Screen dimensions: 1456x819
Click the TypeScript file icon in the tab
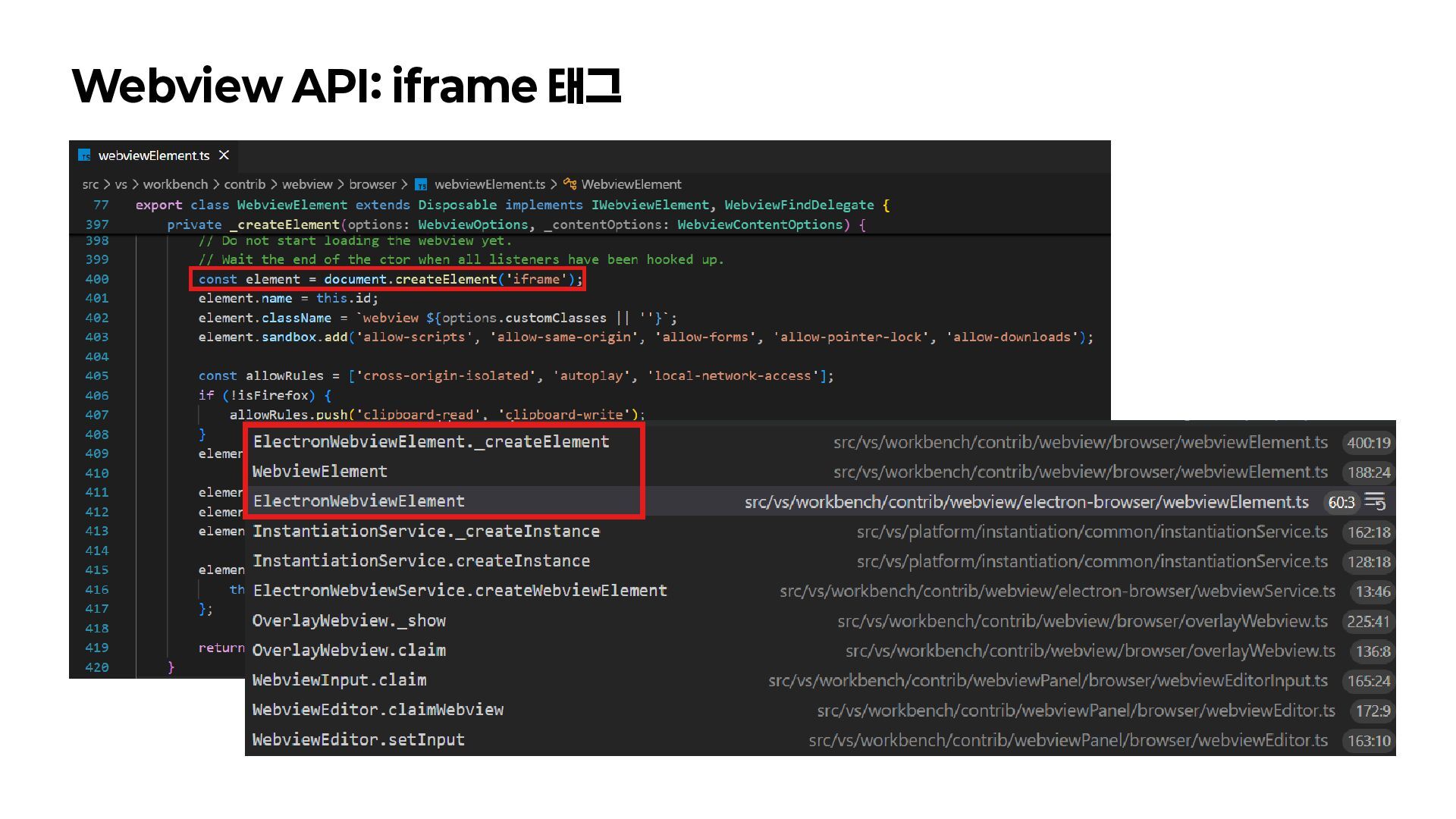[84, 155]
